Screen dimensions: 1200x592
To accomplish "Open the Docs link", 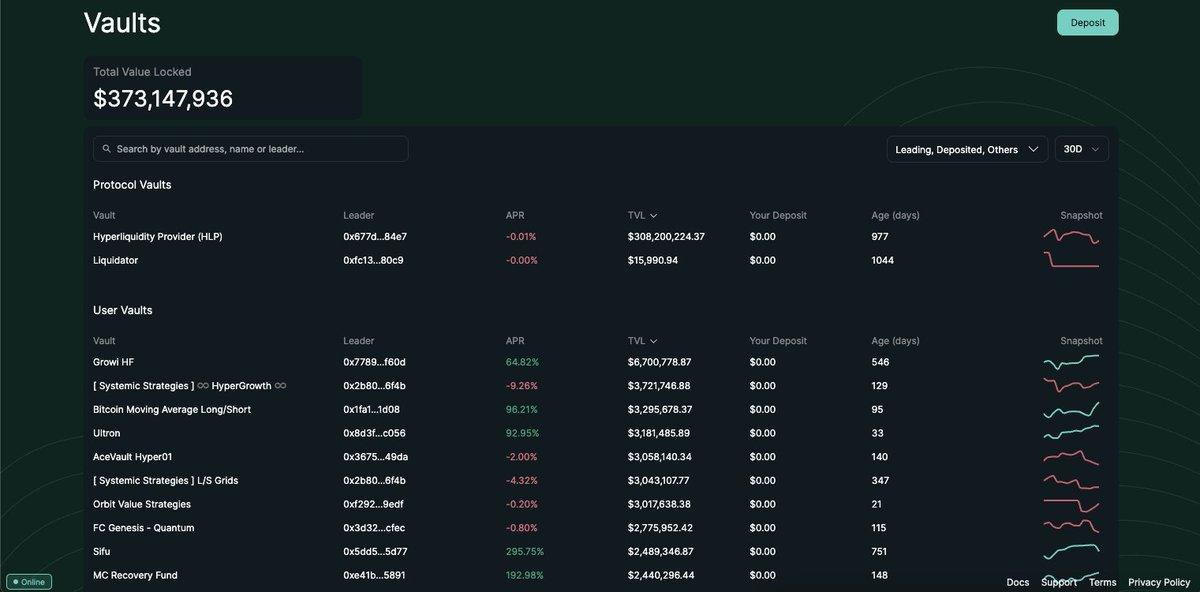I will click(1017, 582).
